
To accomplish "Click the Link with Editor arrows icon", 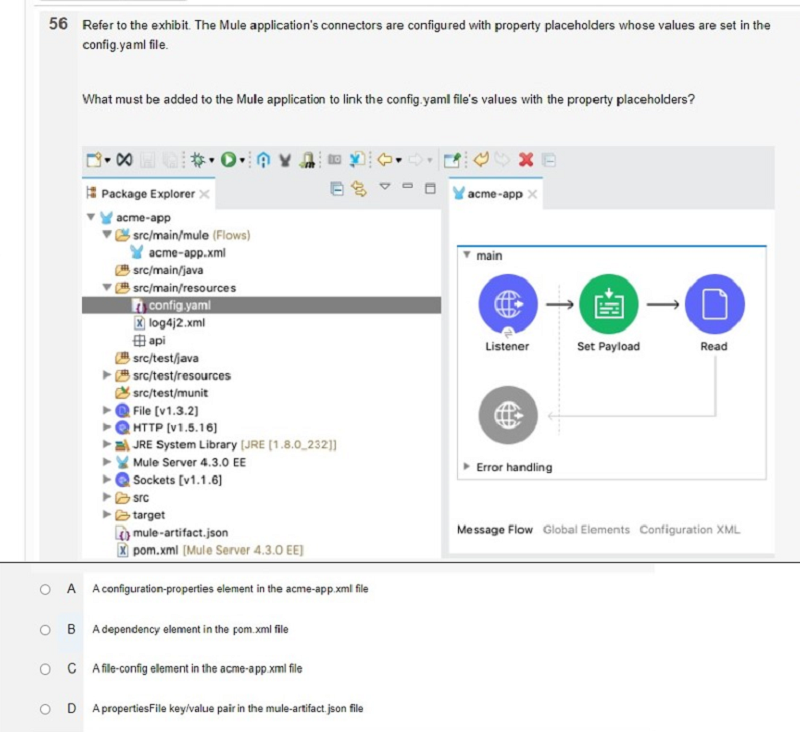I will tap(359, 189).
